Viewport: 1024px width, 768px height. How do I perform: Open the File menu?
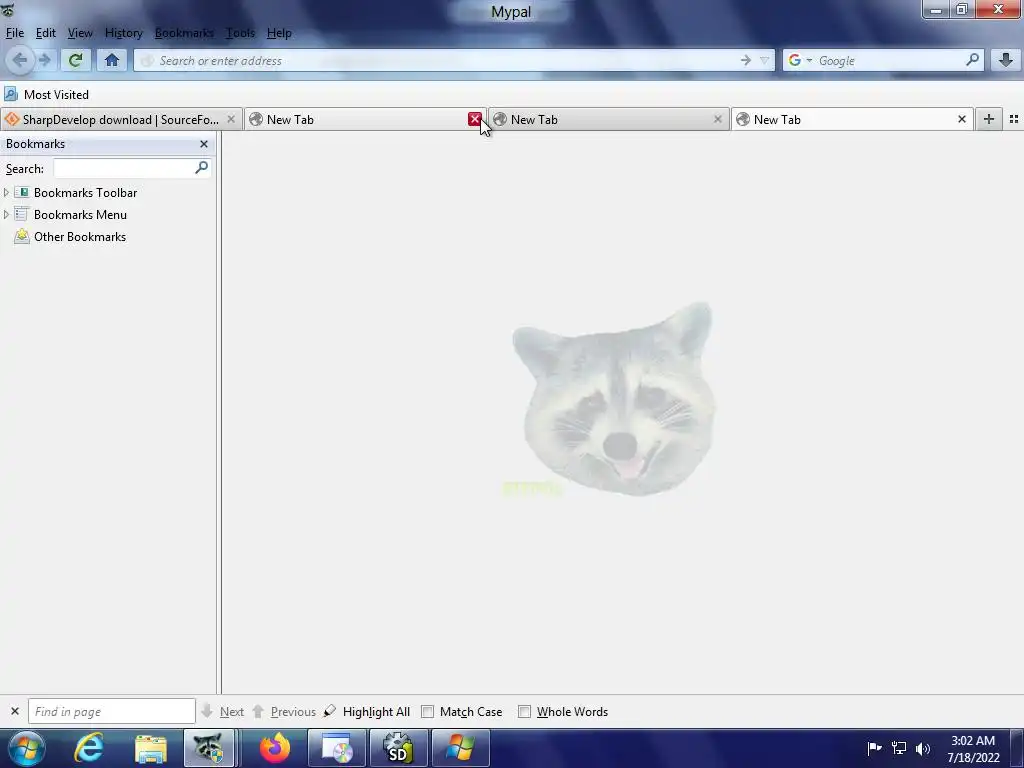click(x=14, y=33)
